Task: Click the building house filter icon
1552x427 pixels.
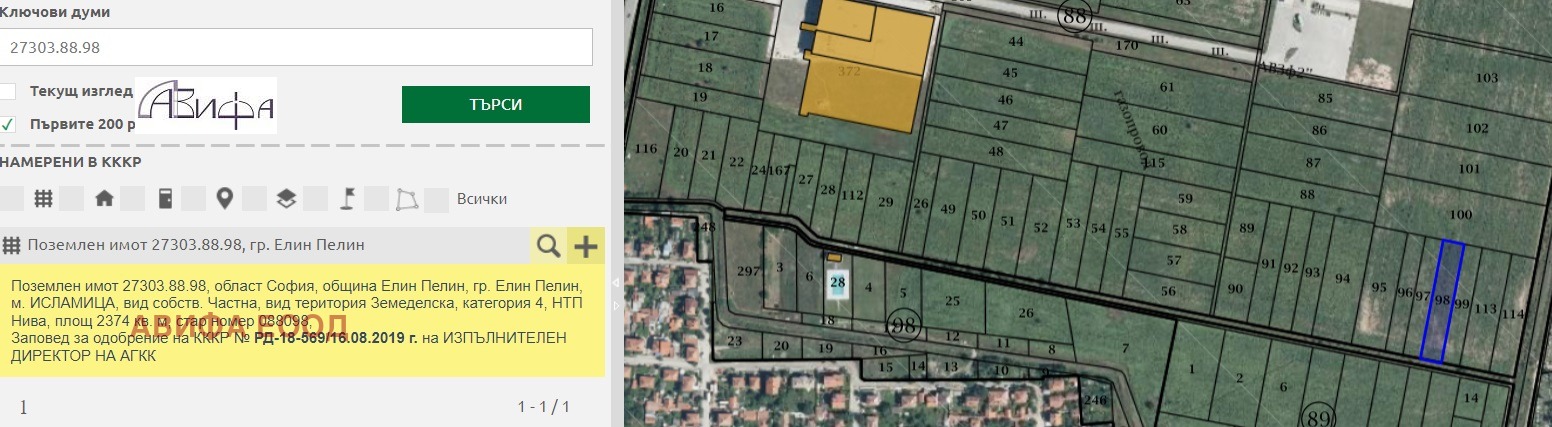Action: [x=104, y=198]
